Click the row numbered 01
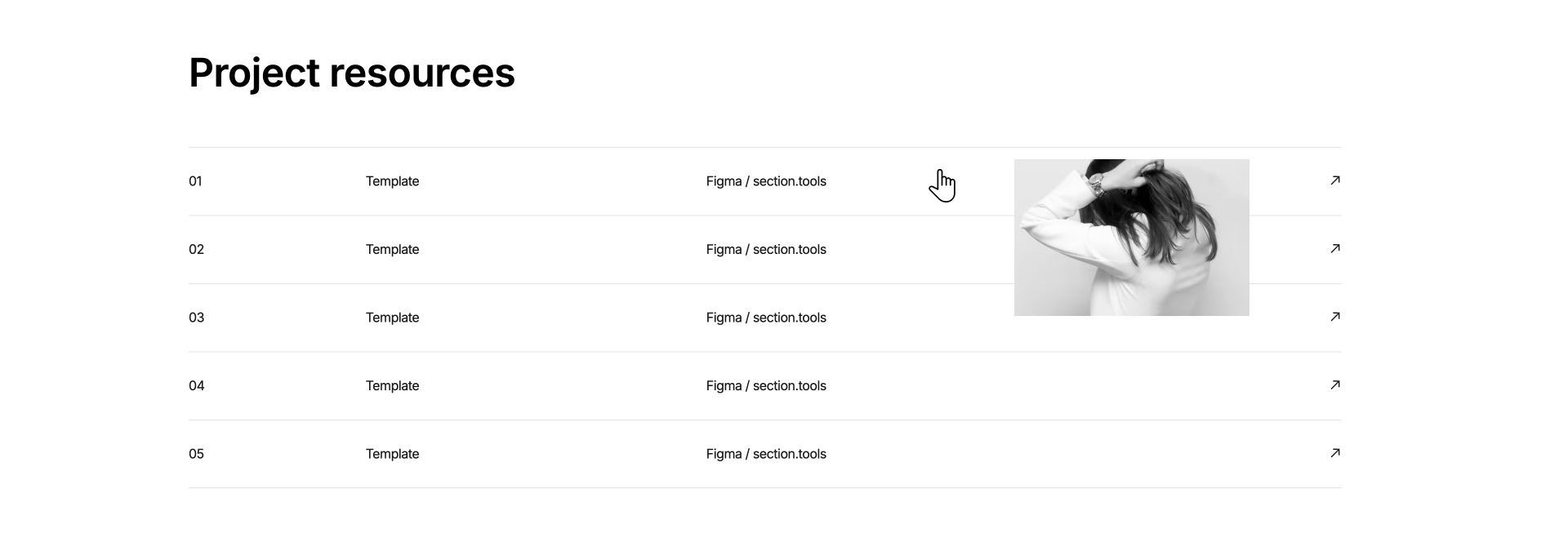 click(x=196, y=180)
